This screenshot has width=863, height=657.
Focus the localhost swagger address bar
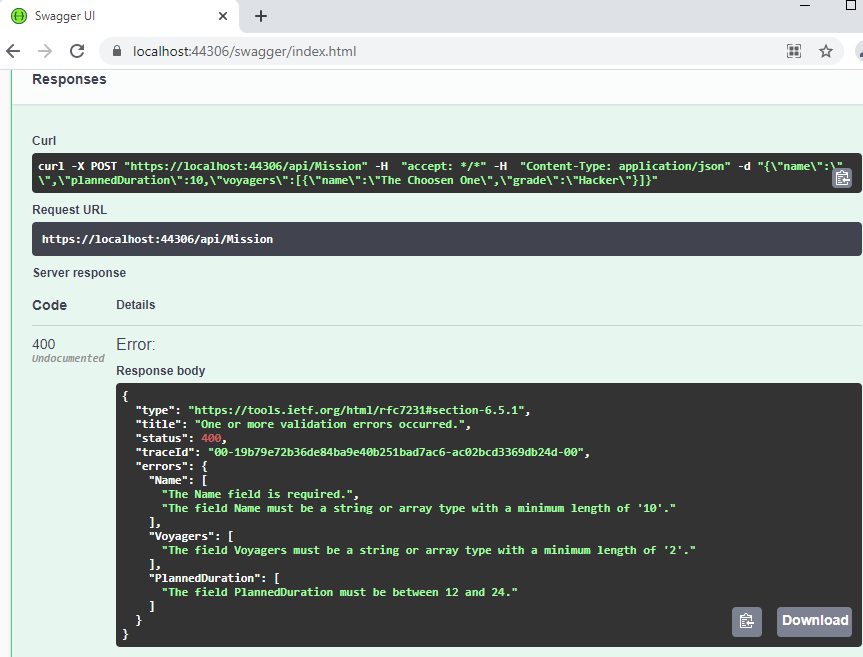[400, 51]
